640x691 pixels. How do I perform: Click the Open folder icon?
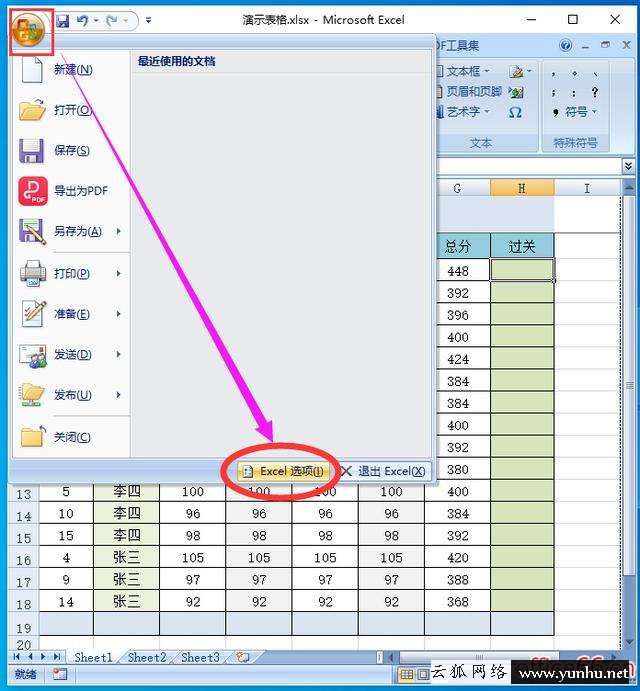click(32, 110)
